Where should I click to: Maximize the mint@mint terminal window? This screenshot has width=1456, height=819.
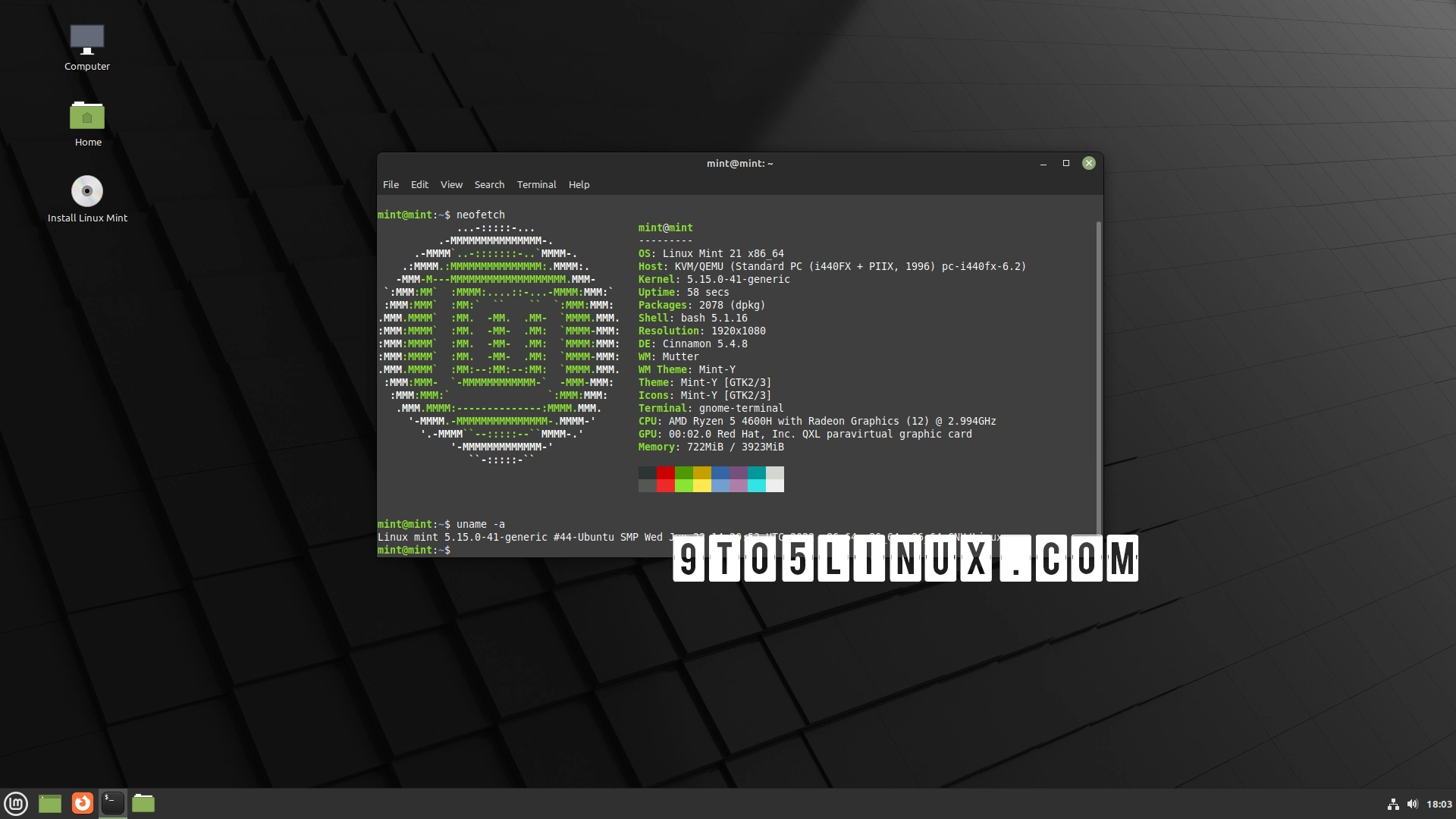pos(1065,163)
